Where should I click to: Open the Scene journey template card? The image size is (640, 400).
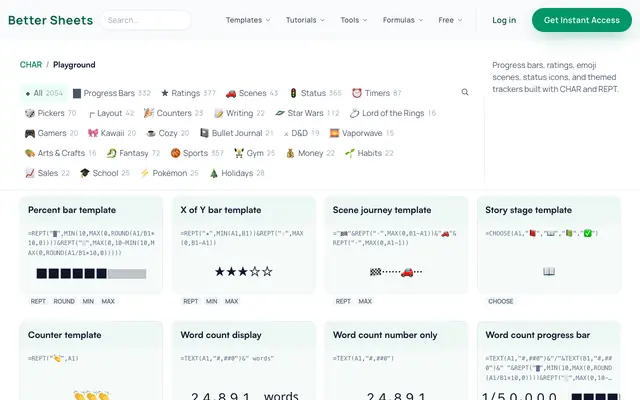pyautogui.click(x=396, y=245)
